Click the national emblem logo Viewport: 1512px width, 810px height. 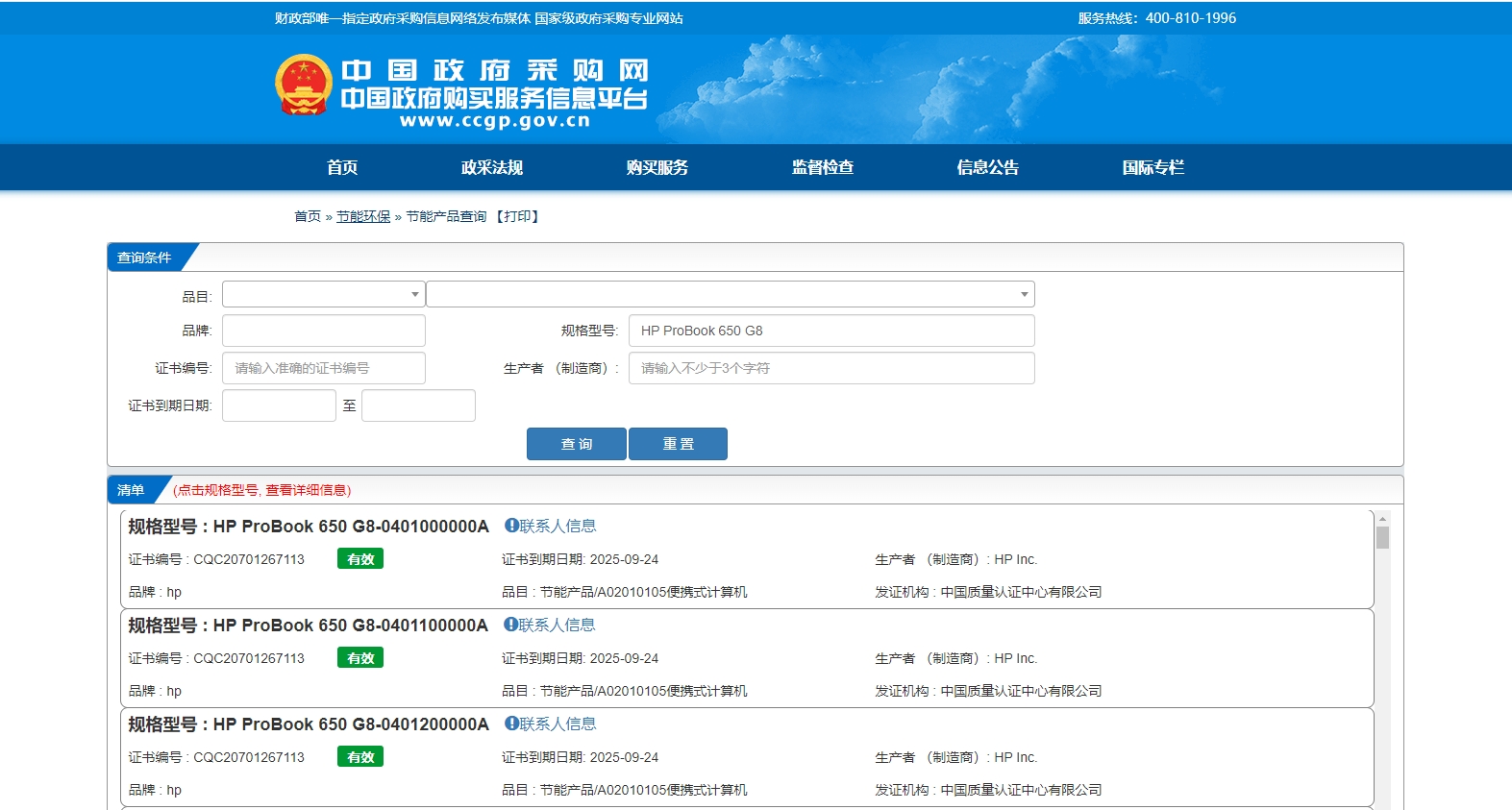point(304,85)
